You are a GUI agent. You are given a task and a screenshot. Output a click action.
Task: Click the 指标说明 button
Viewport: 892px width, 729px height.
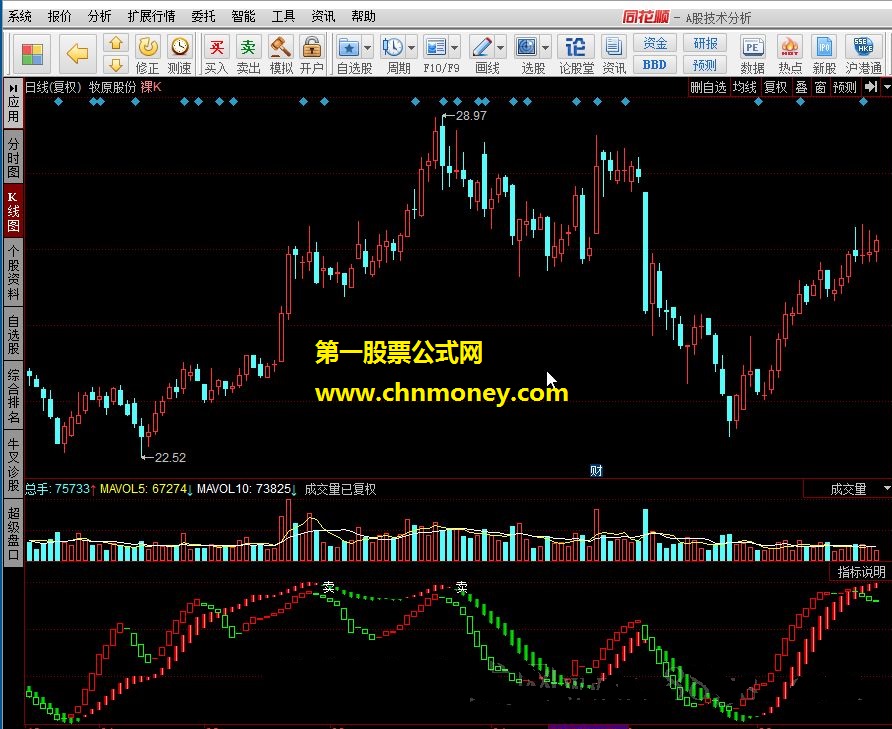[861, 572]
